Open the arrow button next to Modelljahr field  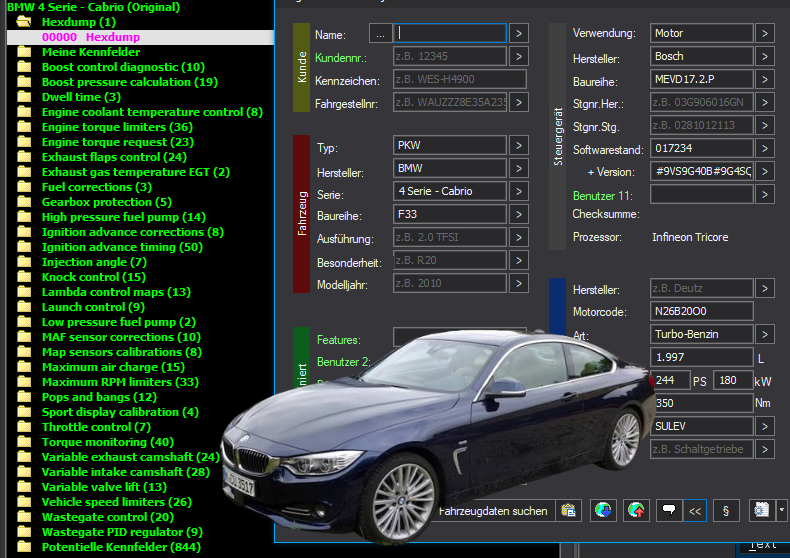(518, 284)
